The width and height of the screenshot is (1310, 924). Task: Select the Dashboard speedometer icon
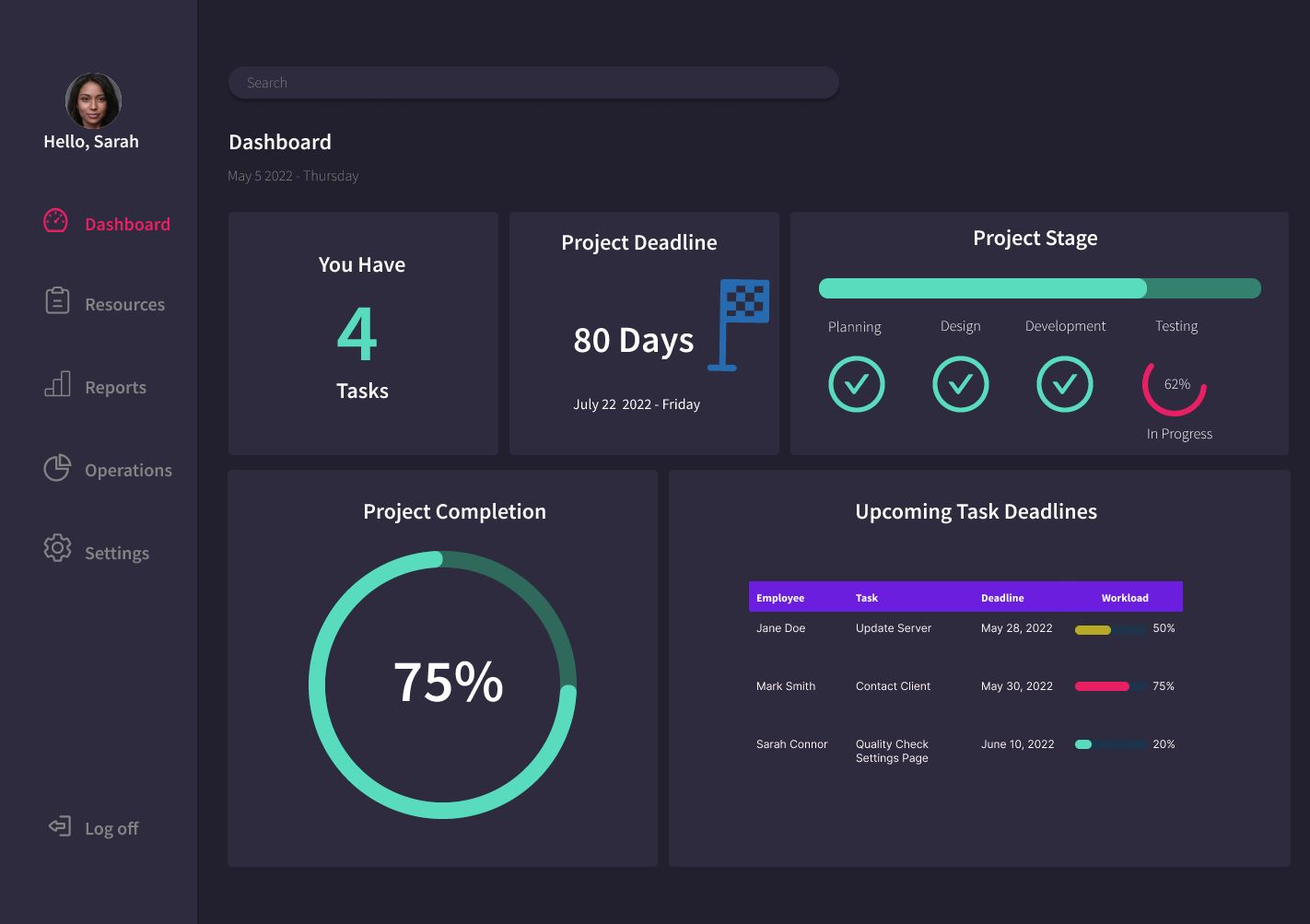56,221
